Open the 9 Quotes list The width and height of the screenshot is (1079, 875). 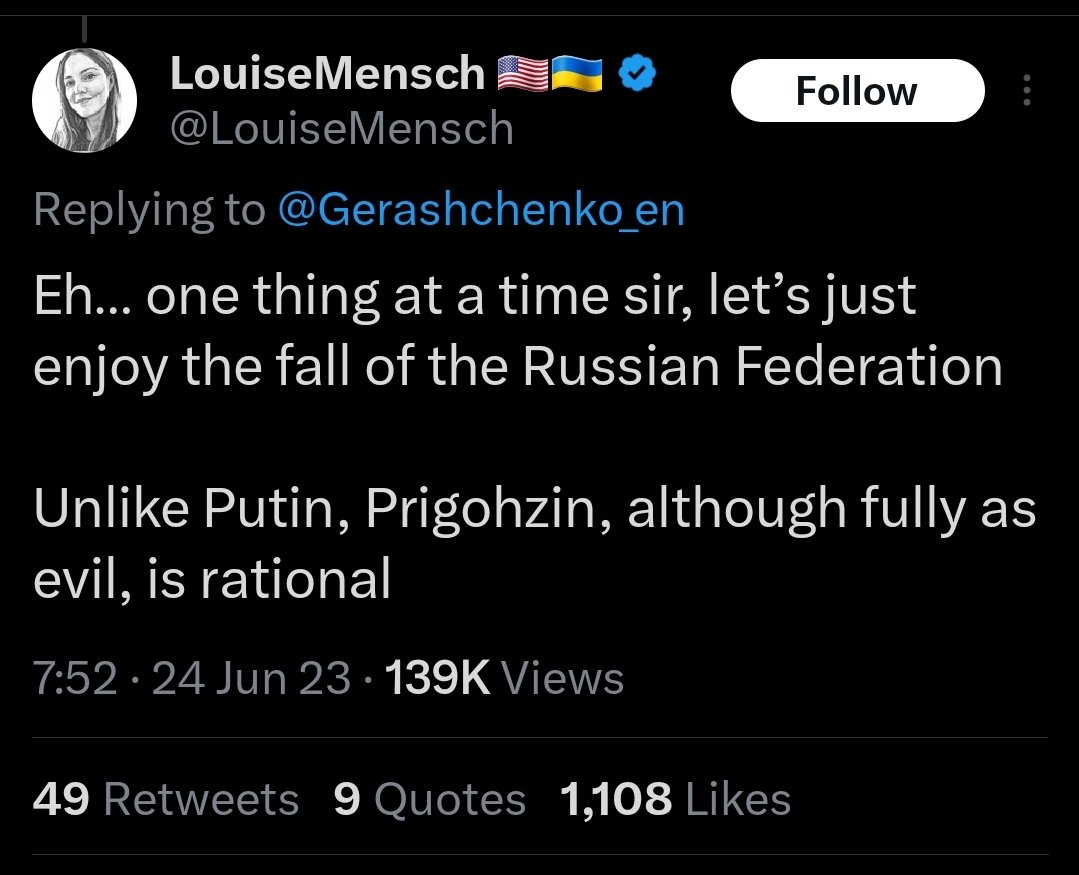pos(429,800)
